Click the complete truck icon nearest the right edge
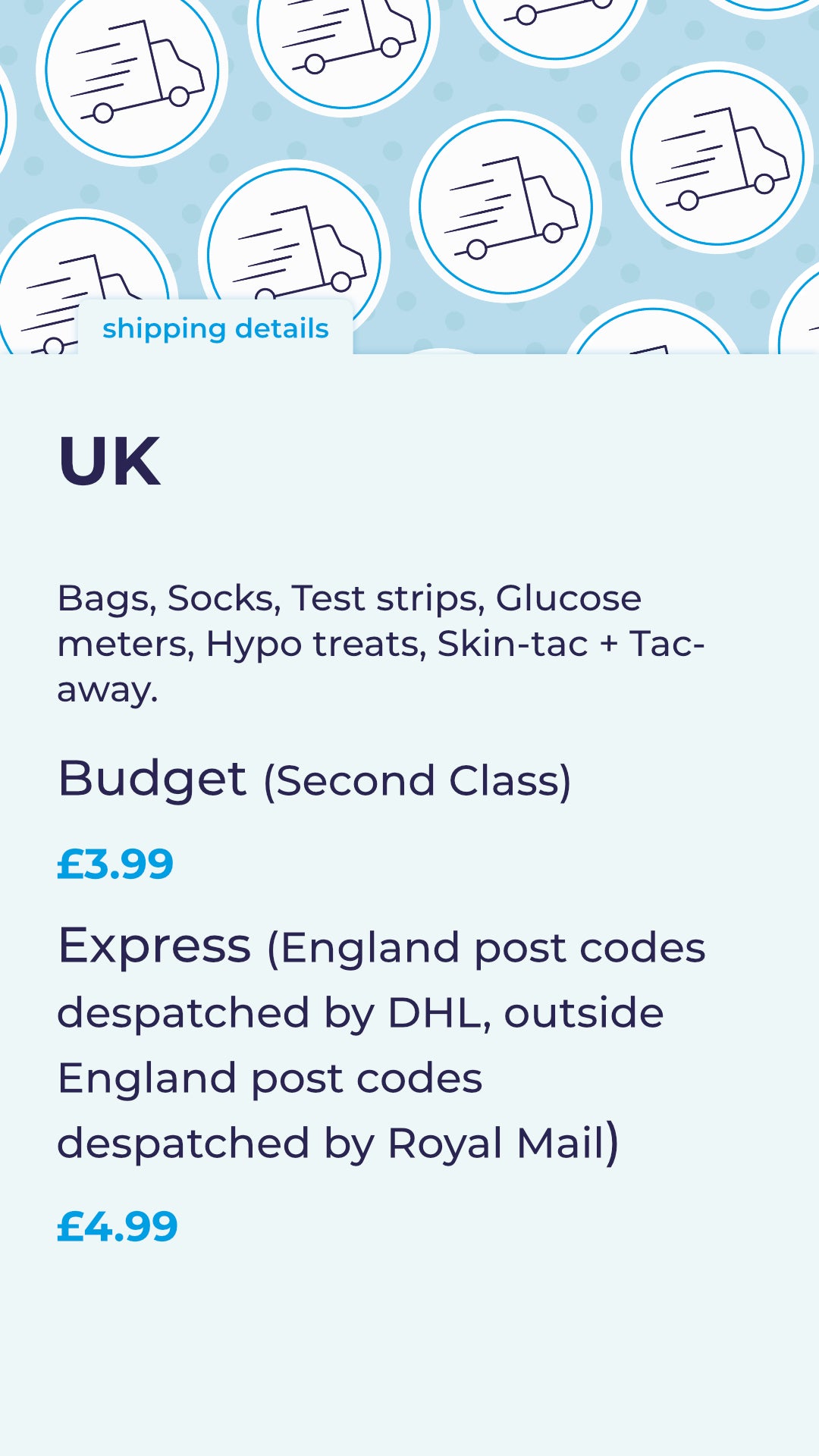This screenshot has height=1456, width=819. coord(717,158)
